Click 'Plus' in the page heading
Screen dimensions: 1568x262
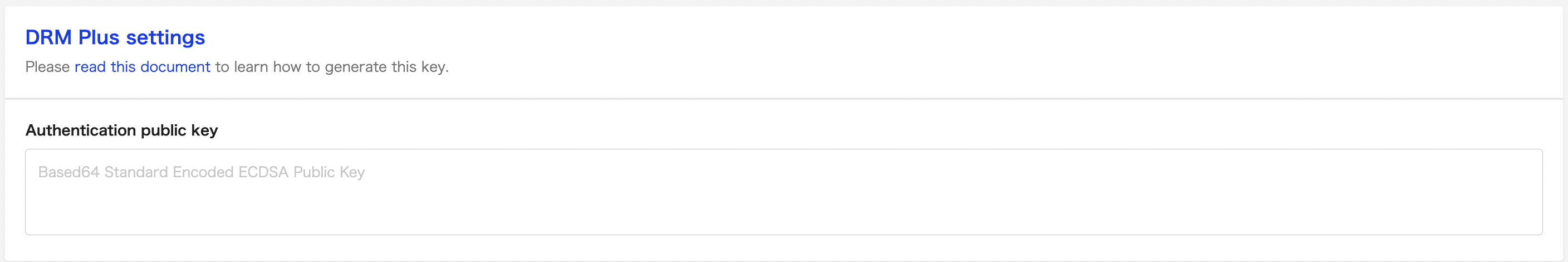pos(99,38)
